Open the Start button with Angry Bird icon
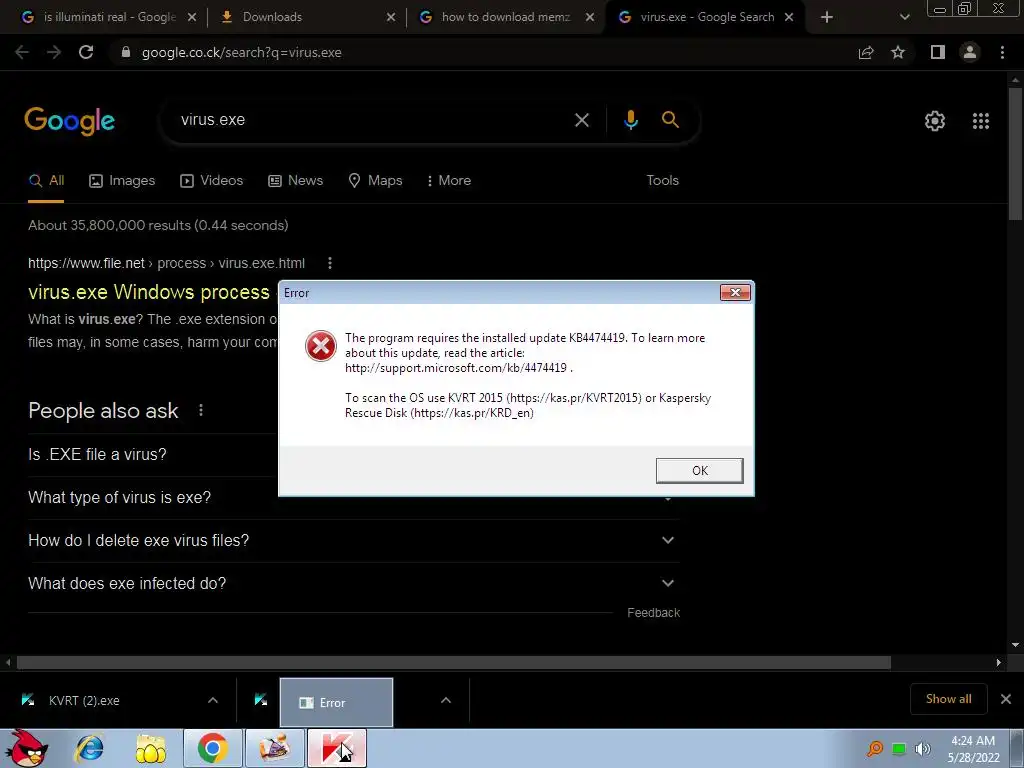Viewport: 1024px width, 768px height. [26, 748]
